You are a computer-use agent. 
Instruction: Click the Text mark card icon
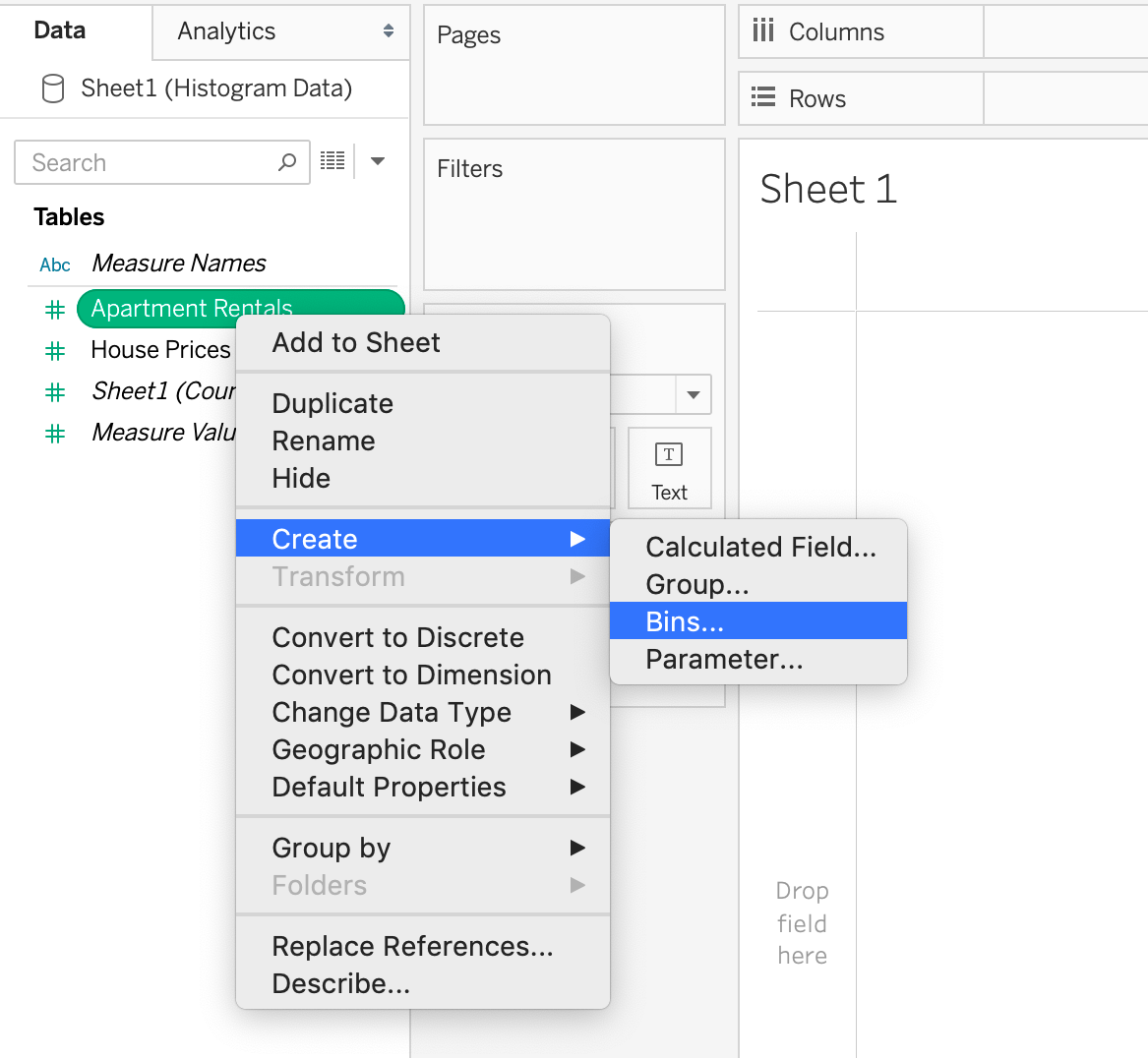coord(669,455)
